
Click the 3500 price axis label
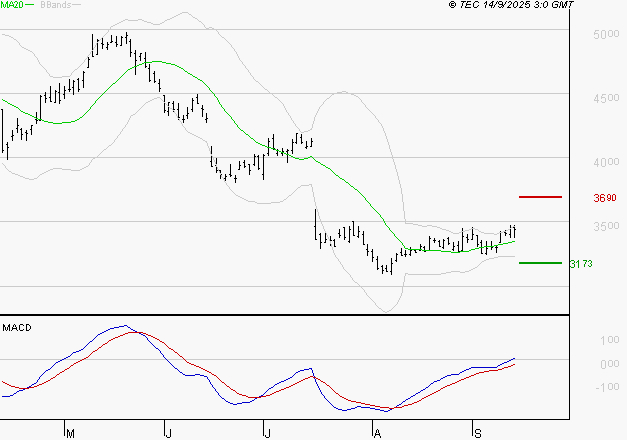click(x=606, y=226)
